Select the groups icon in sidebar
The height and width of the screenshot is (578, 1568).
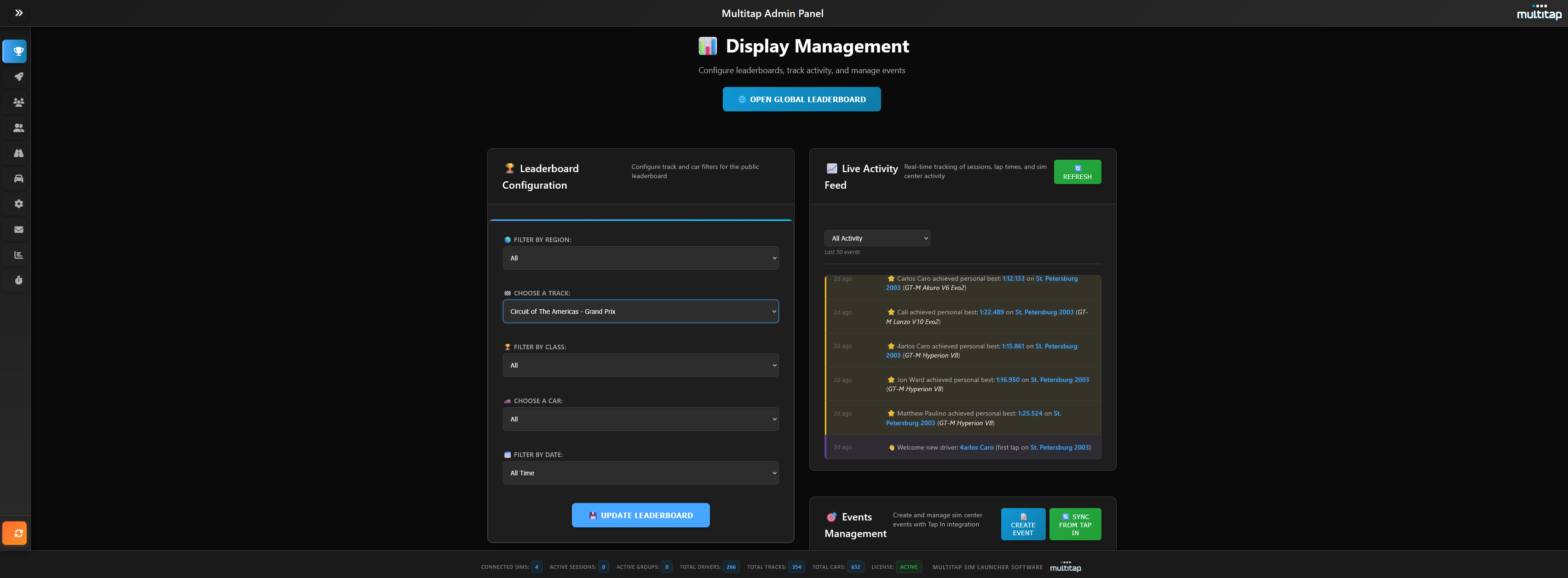pos(15,102)
